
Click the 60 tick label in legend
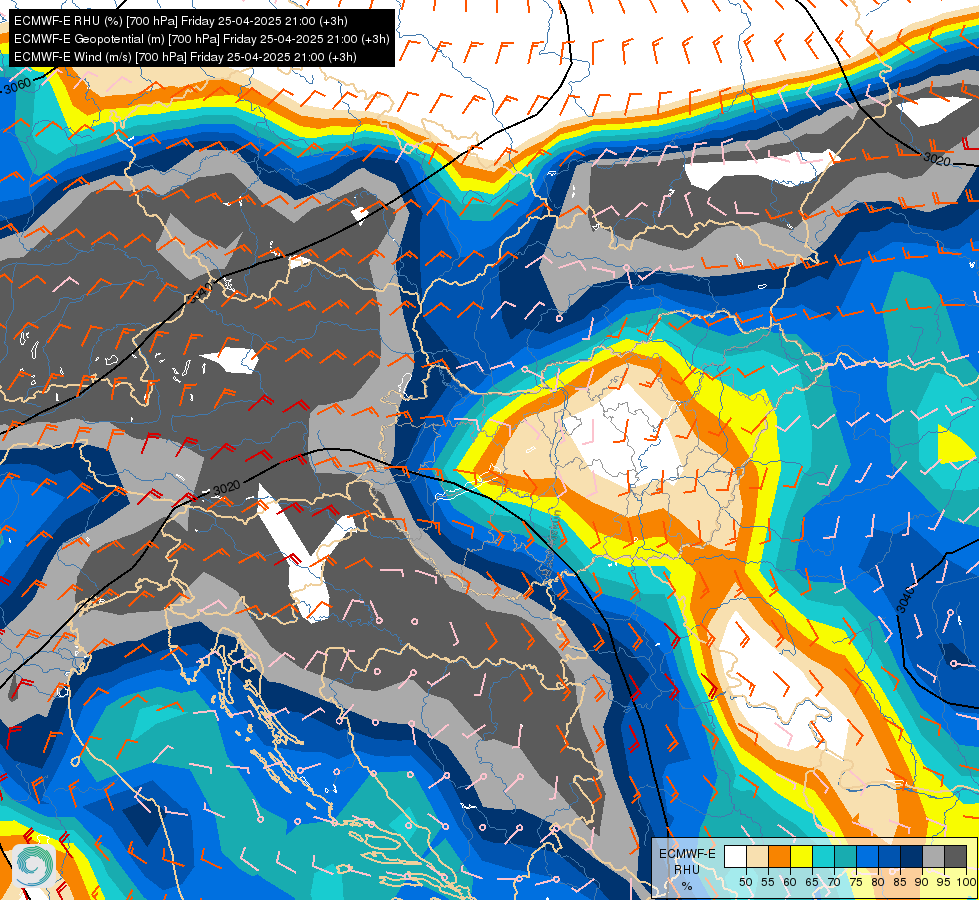coord(790,882)
